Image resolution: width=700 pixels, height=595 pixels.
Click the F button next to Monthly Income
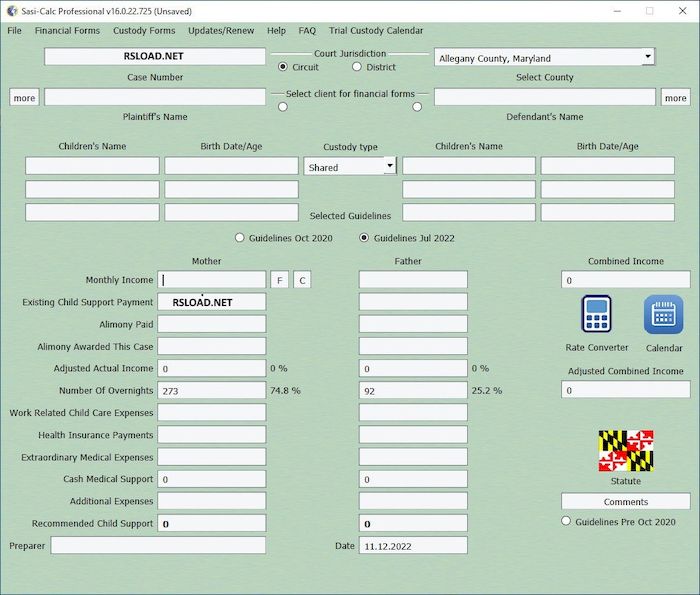(279, 280)
